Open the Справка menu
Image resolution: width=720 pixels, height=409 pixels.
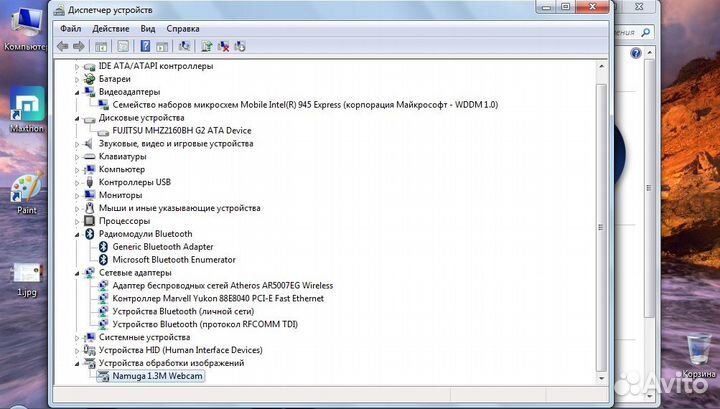pos(183,28)
